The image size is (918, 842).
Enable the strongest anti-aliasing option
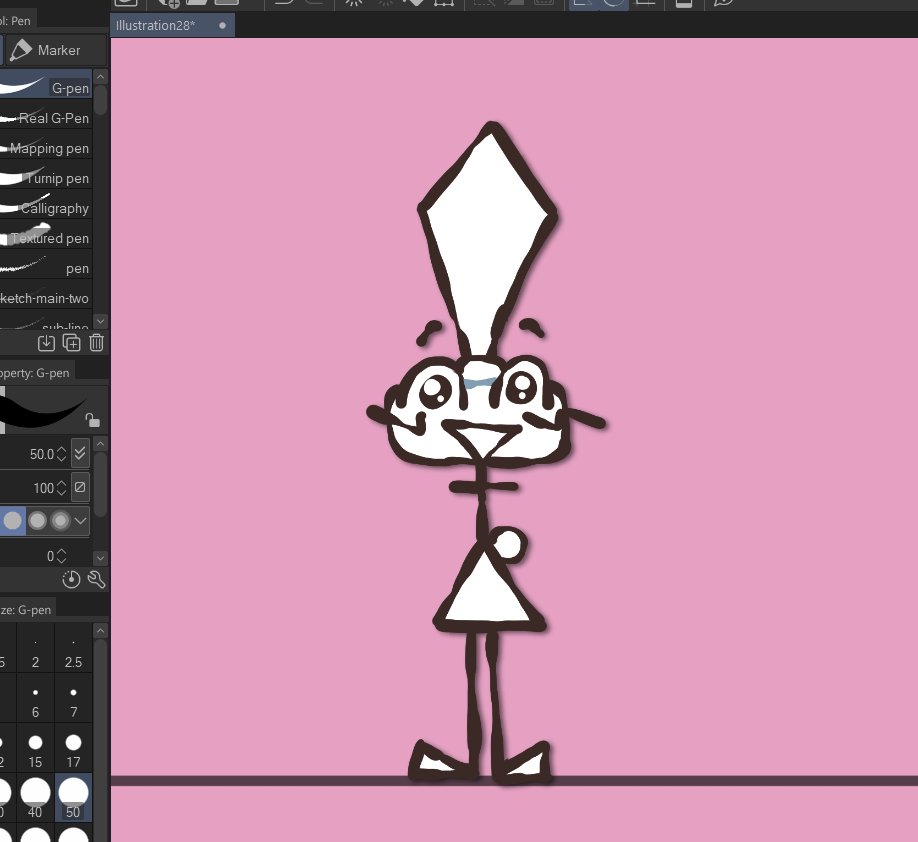point(59,520)
